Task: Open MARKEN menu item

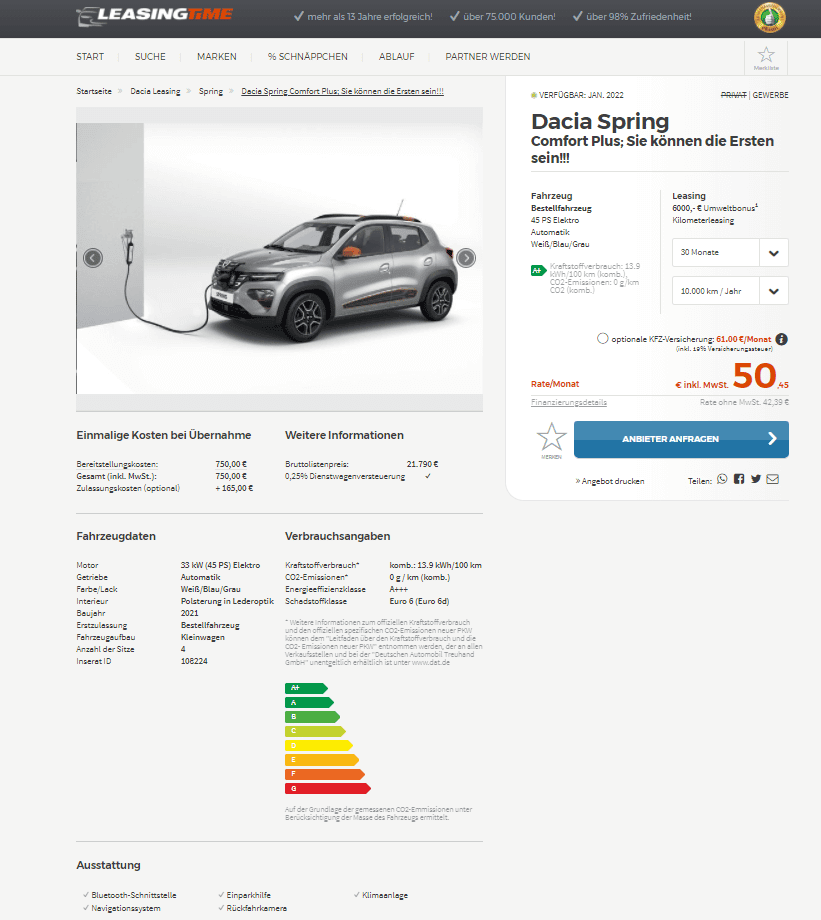Action: click(x=217, y=57)
